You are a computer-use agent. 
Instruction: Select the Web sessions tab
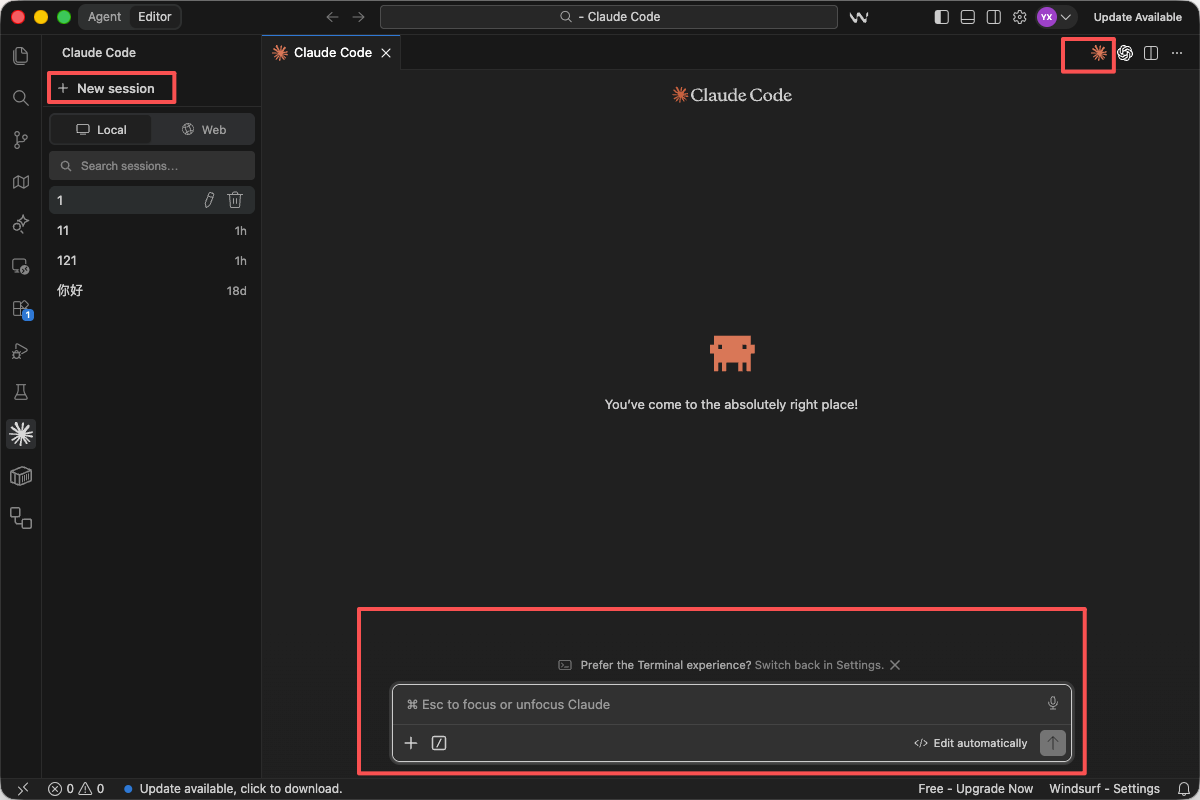point(203,130)
